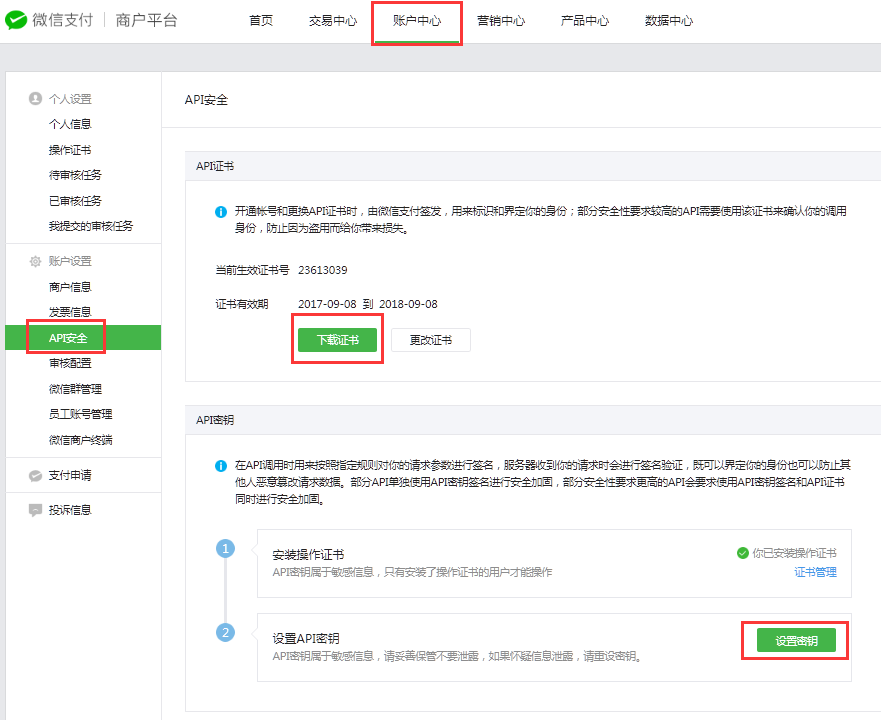This screenshot has height=720, width=881.
Task: Click the blue info icon in API证书 section
Action: [x=221, y=212]
